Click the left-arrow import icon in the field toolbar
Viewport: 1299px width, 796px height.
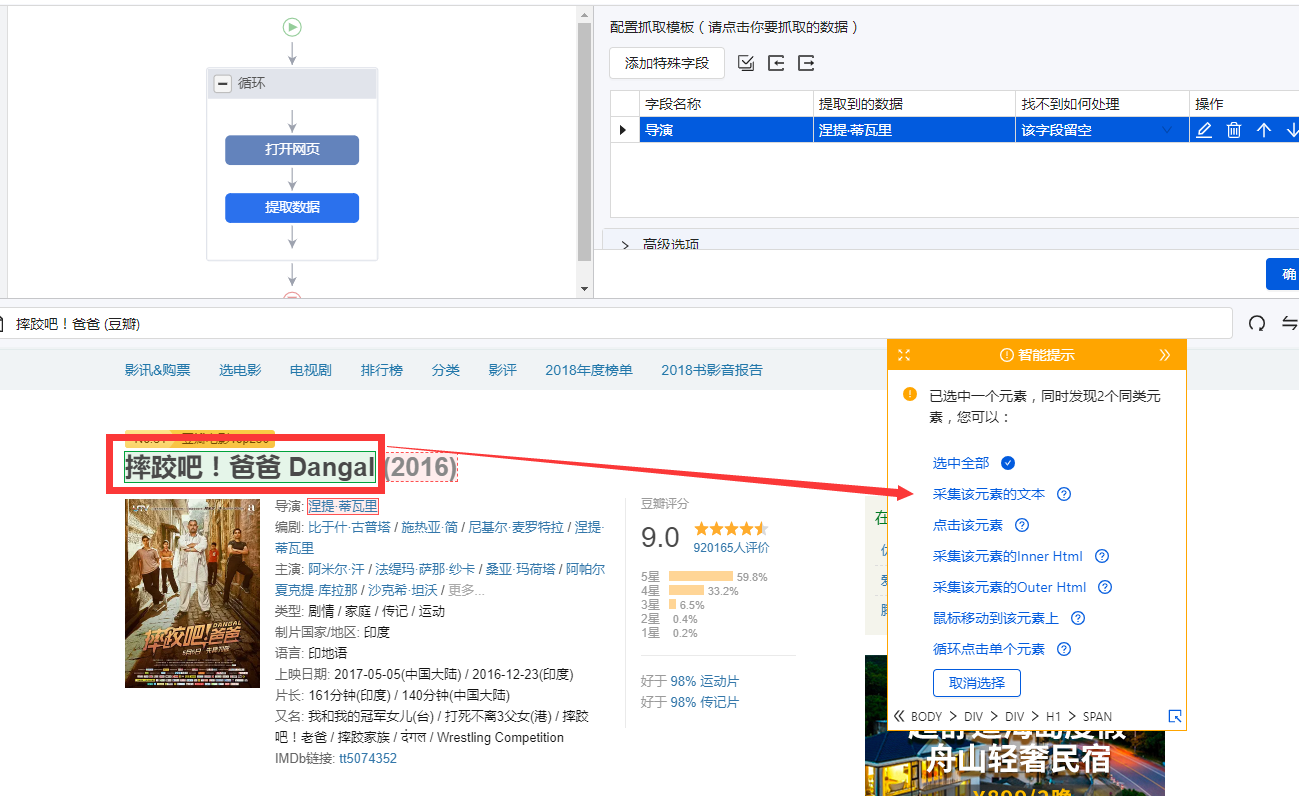pyautogui.click(x=776, y=63)
